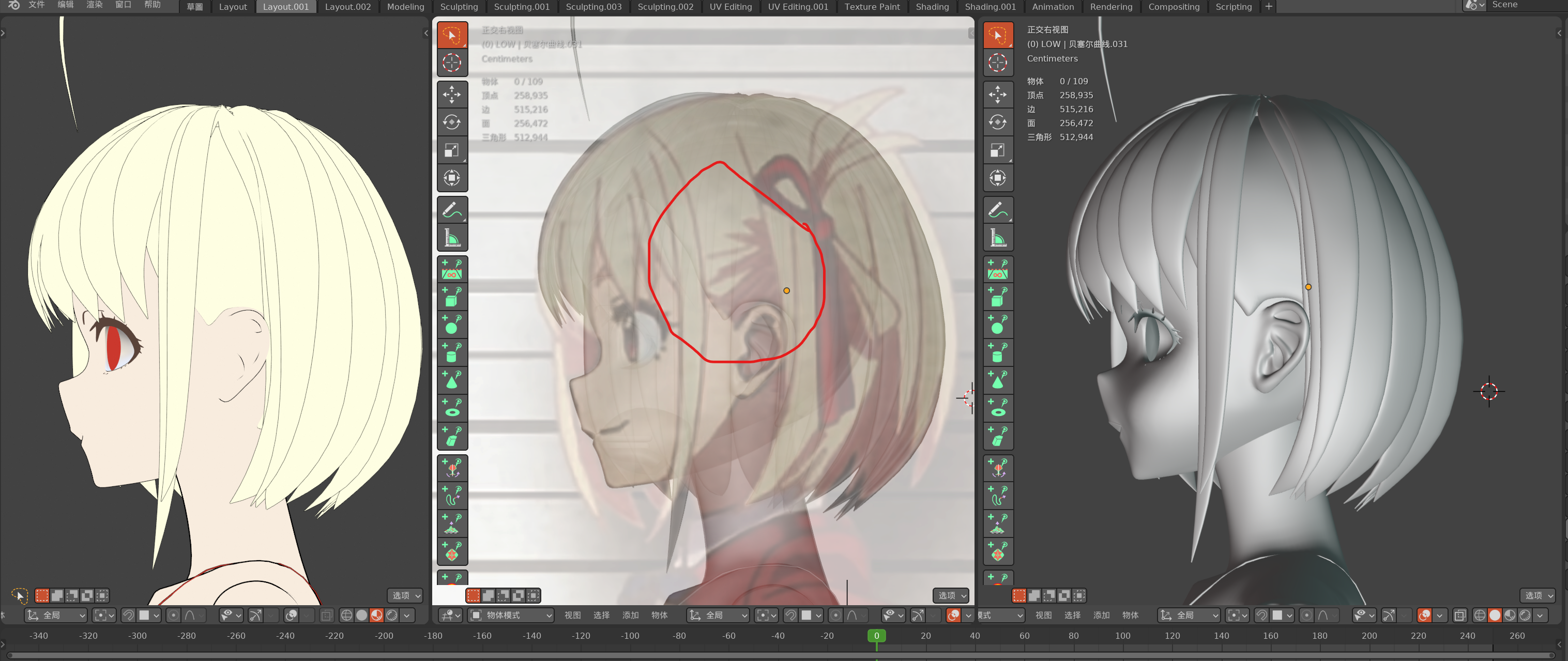The image size is (1568, 661).
Task: Choose the Measure tool in middle viewport
Action: tap(452, 237)
